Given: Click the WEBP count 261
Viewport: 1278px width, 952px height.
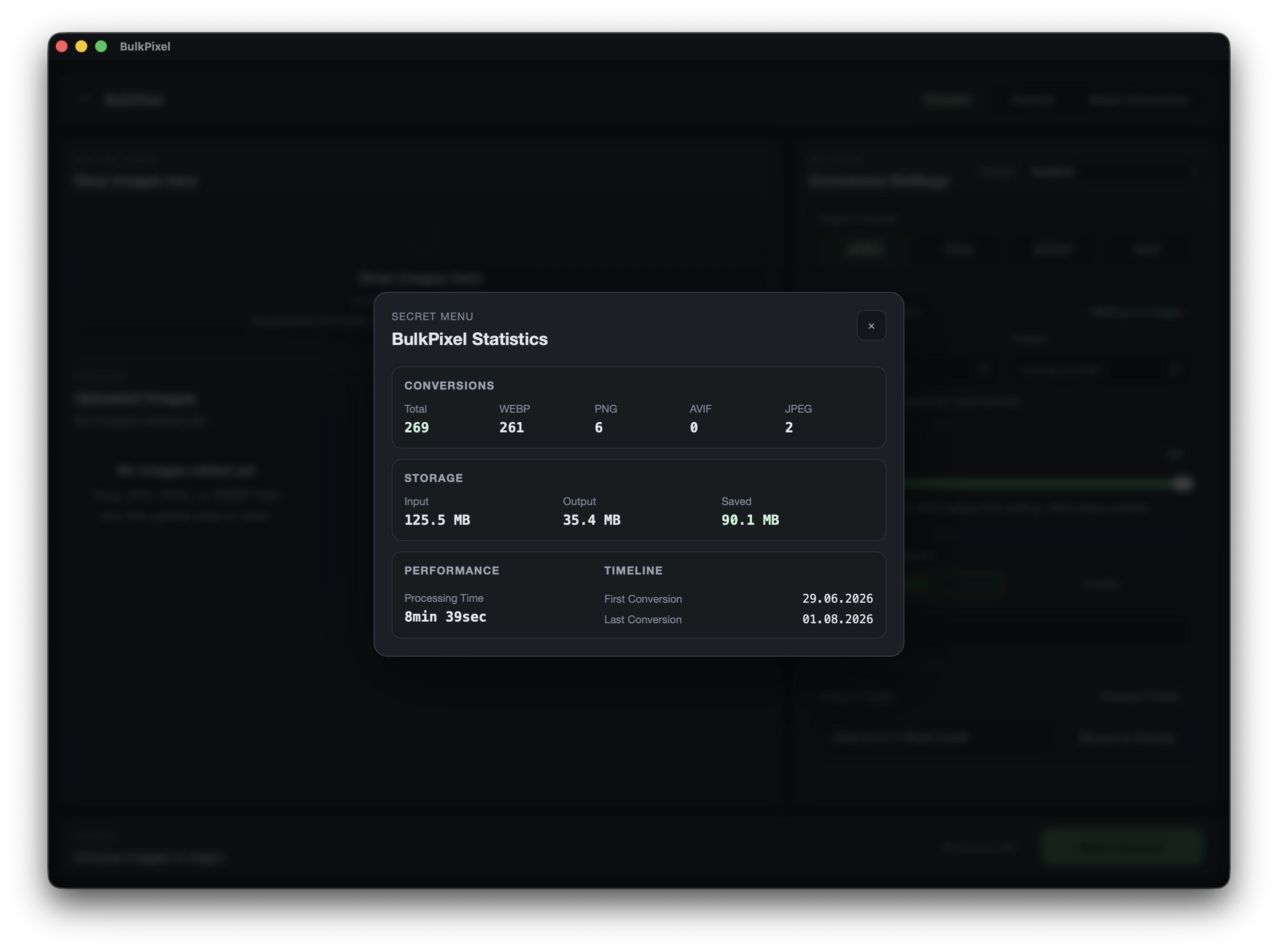Looking at the screenshot, I should (x=511, y=427).
